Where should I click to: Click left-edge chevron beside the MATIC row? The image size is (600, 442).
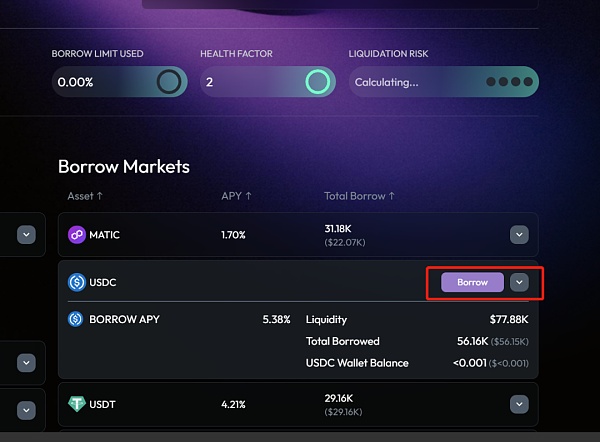tap(27, 235)
